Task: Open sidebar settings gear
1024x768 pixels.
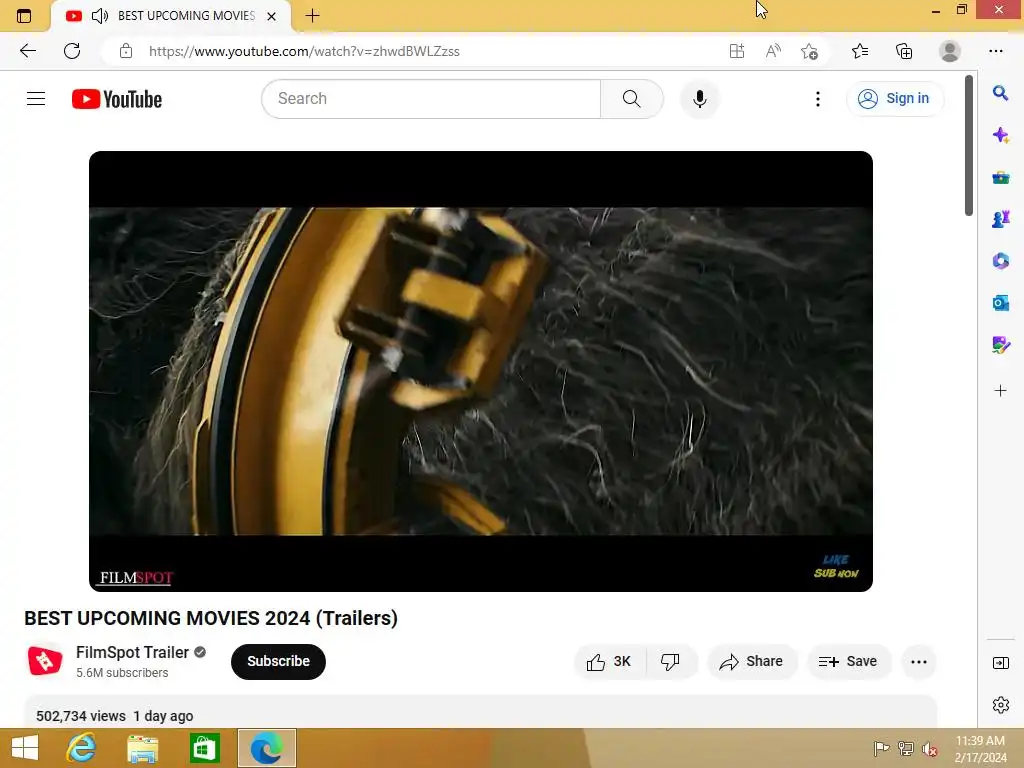Action: tap(1000, 705)
